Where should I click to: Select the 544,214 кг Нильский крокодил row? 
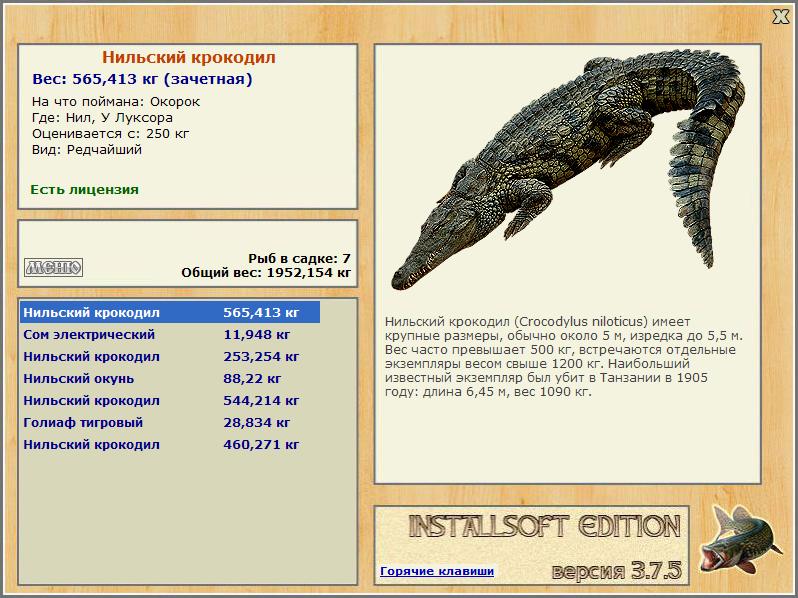170,400
